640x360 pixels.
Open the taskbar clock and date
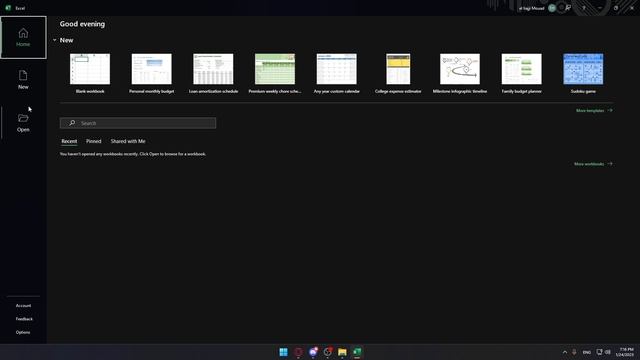pyautogui.click(x=625, y=352)
